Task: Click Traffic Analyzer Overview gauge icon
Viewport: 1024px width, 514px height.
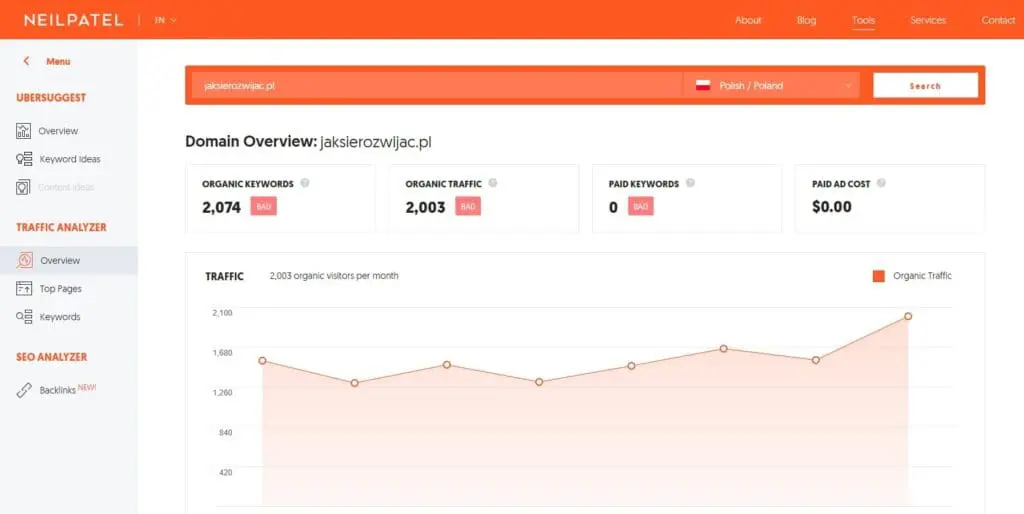Action: point(24,260)
